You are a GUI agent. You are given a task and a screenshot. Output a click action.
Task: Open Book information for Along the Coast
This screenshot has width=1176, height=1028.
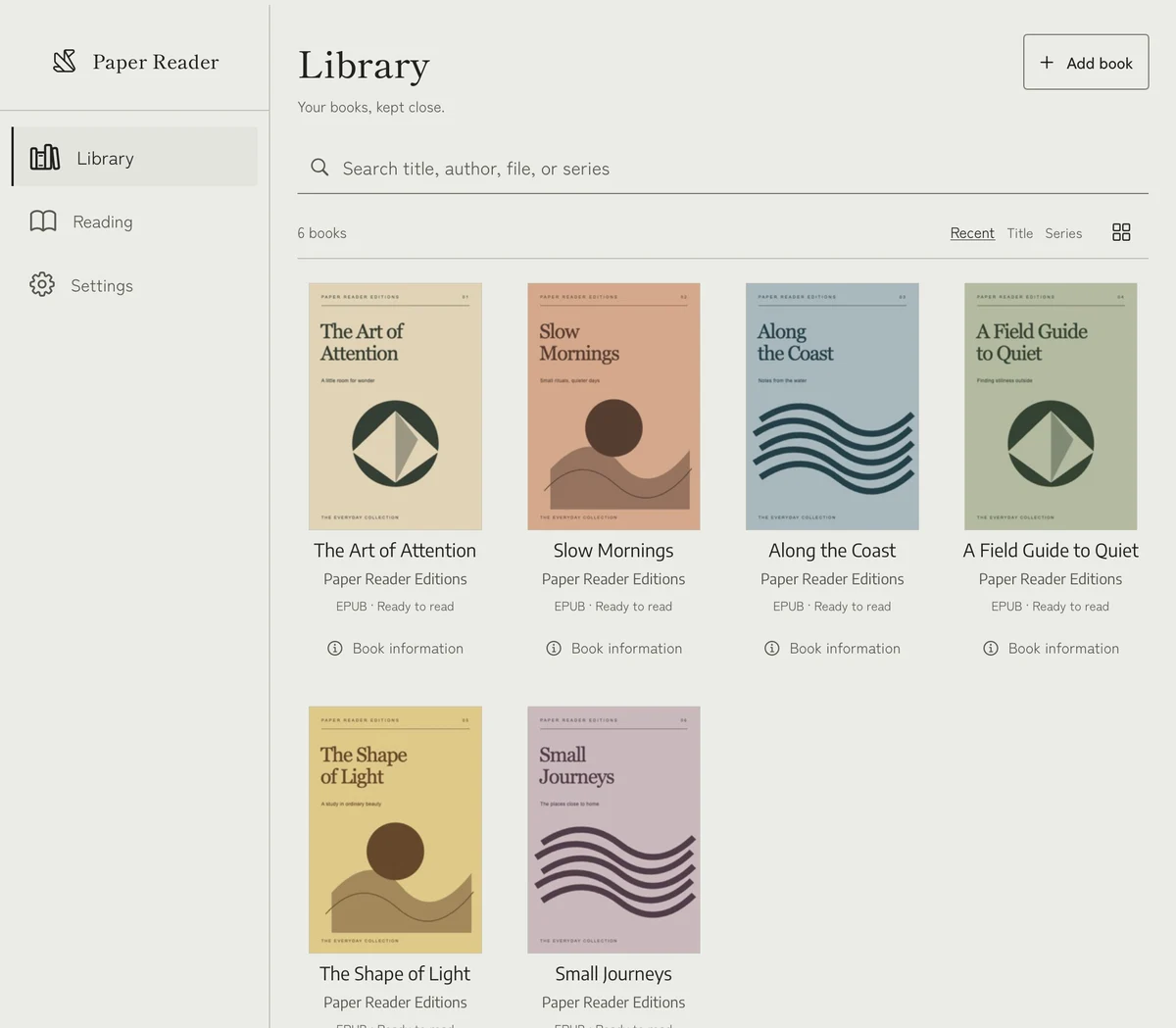(832, 648)
